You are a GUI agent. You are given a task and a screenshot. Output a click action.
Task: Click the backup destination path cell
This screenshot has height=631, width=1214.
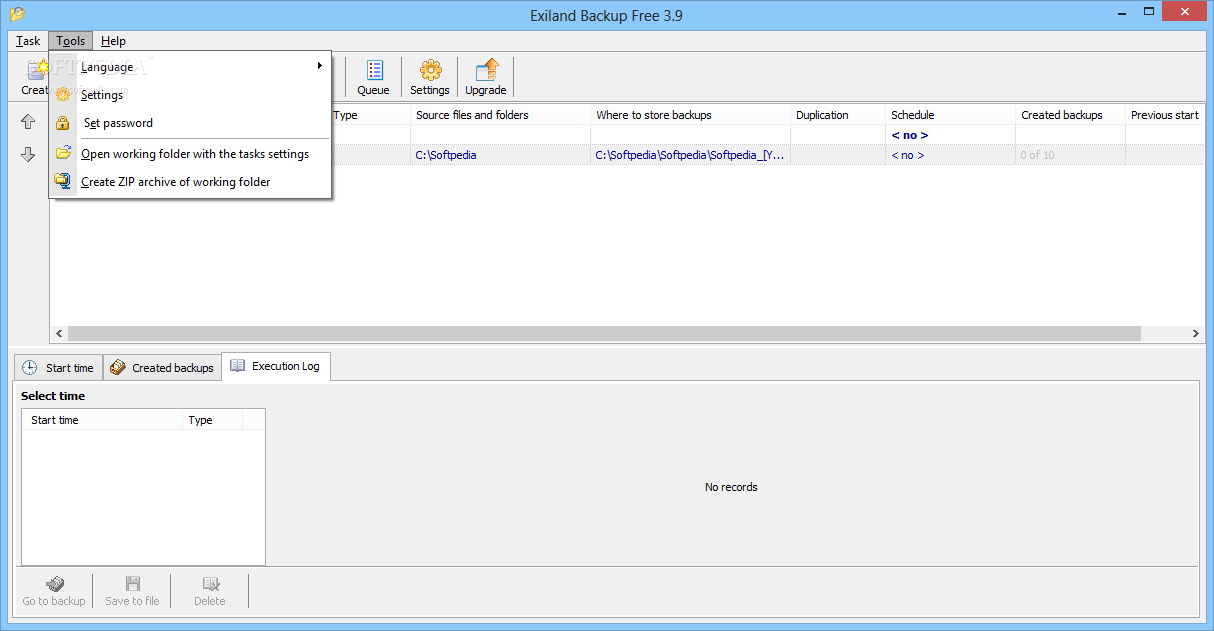690,155
